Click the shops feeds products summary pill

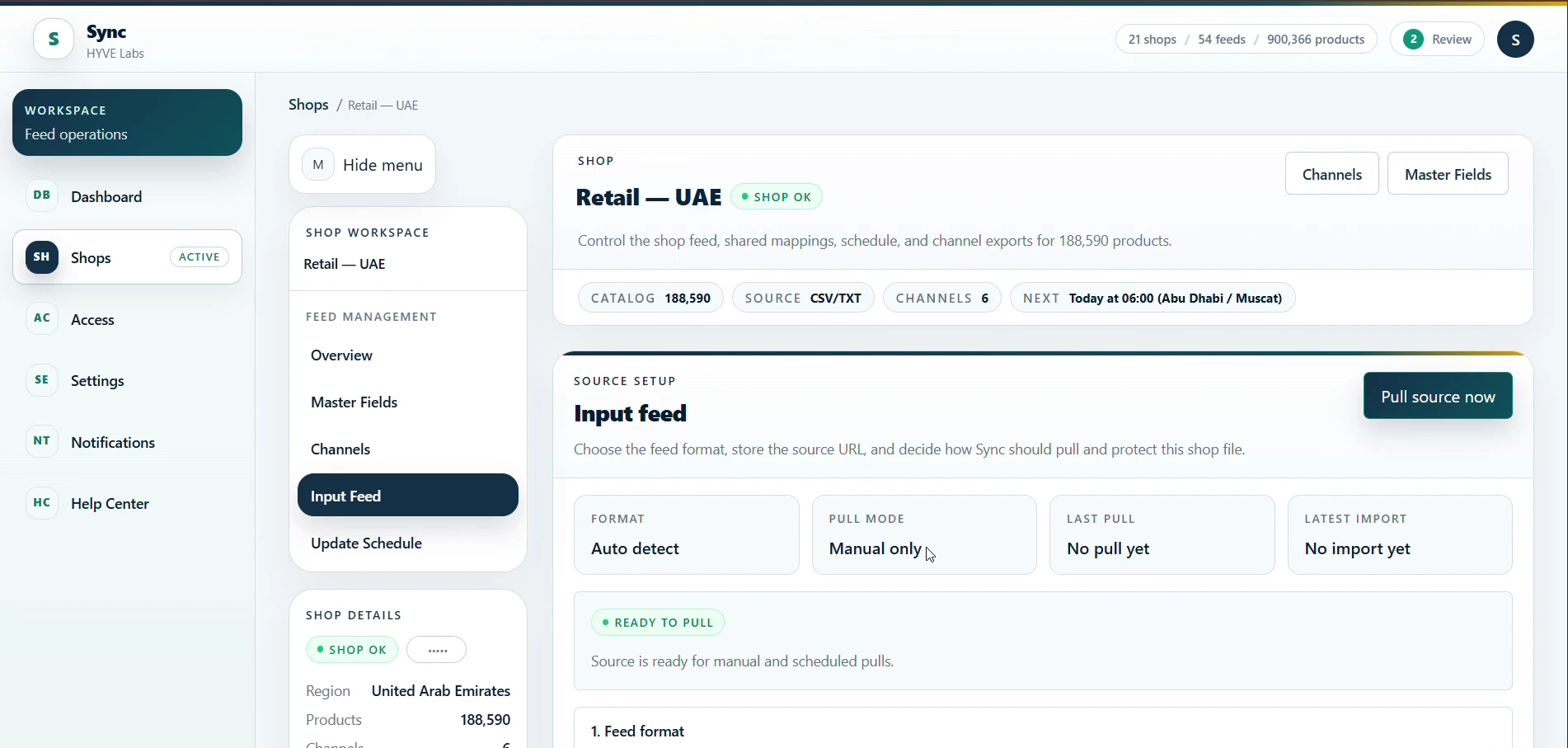point(1246,40)
